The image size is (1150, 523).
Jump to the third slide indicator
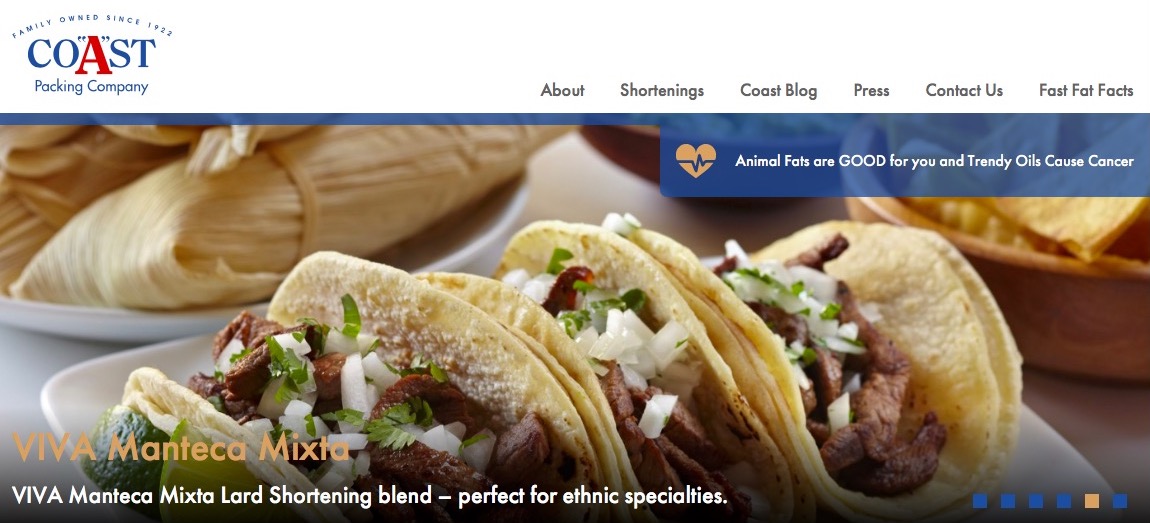pos(1036,501)
